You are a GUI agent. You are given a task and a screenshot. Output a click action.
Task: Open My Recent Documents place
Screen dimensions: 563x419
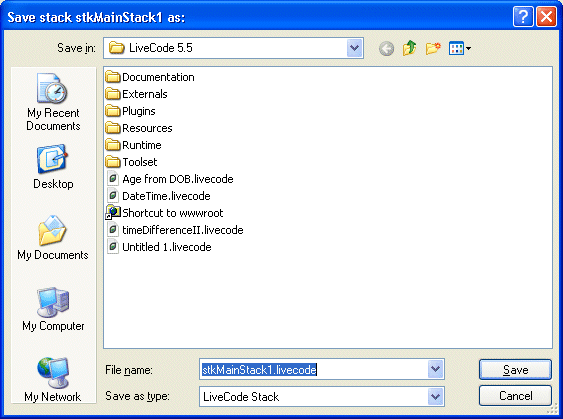pos(53,102)
